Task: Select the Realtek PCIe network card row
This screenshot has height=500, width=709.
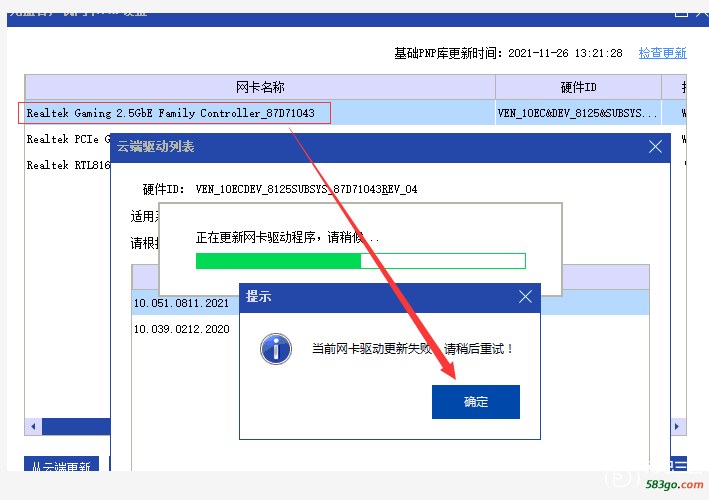Action: tap(68, 139)
